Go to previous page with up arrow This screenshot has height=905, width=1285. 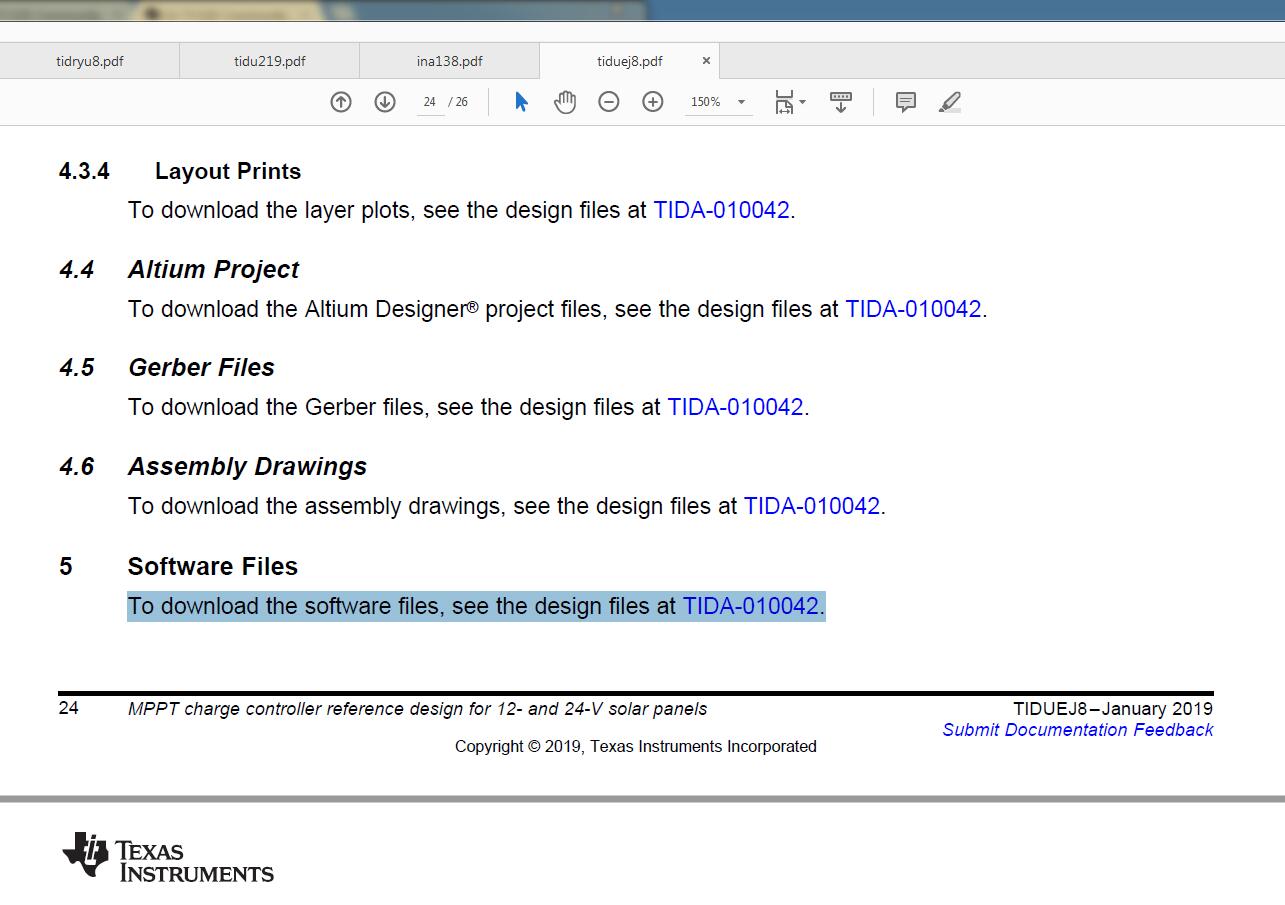click(341, 102)
